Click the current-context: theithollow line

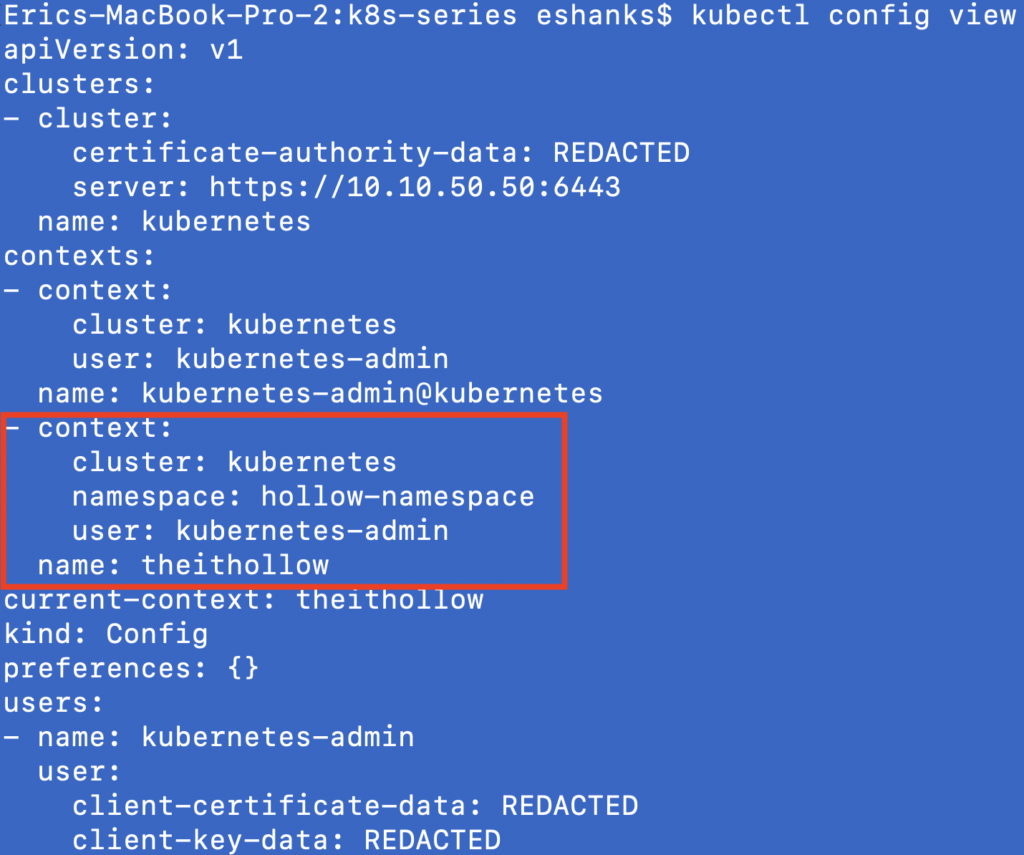point(244,600)
